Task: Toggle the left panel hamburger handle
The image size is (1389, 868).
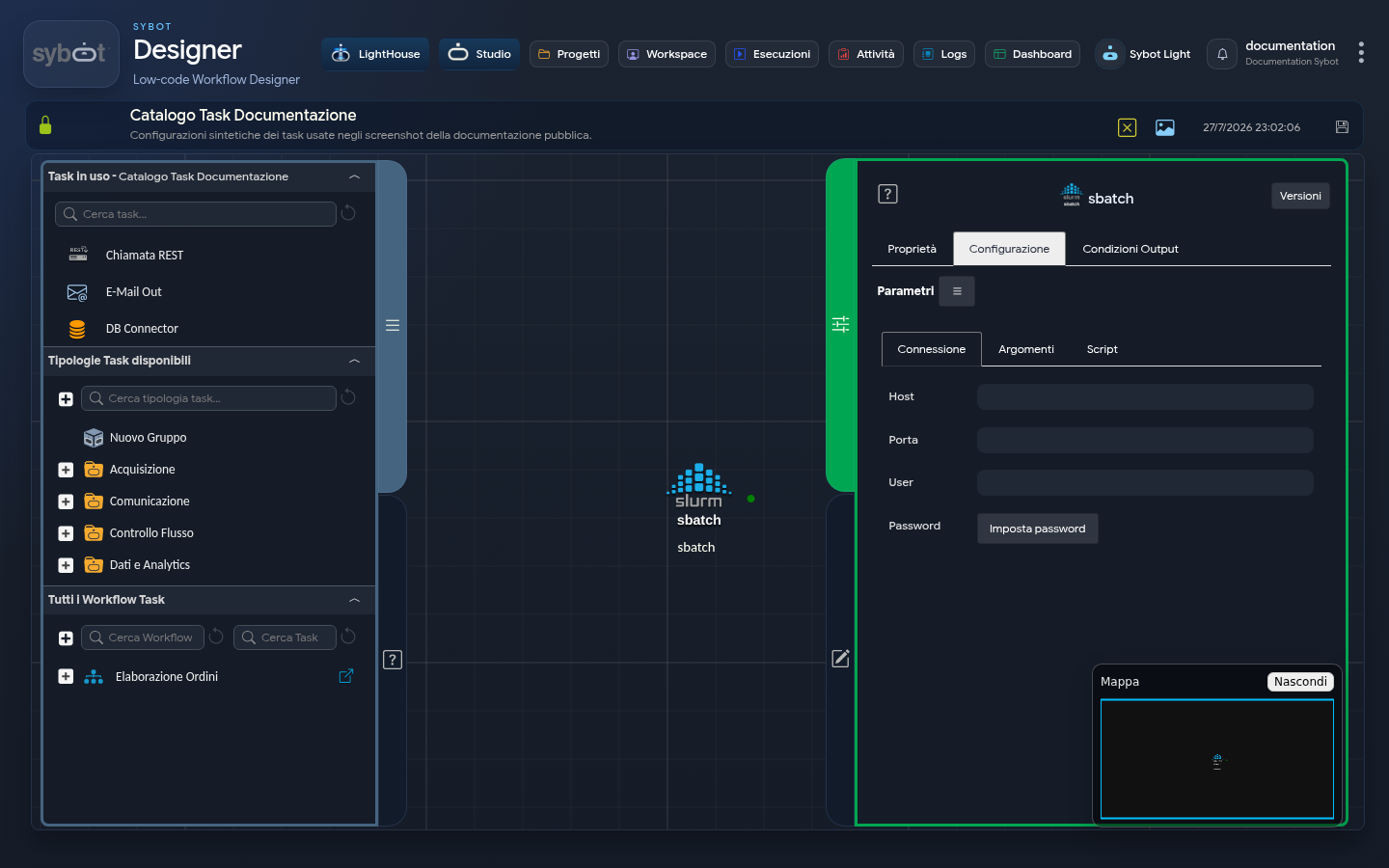Action: 393,325
